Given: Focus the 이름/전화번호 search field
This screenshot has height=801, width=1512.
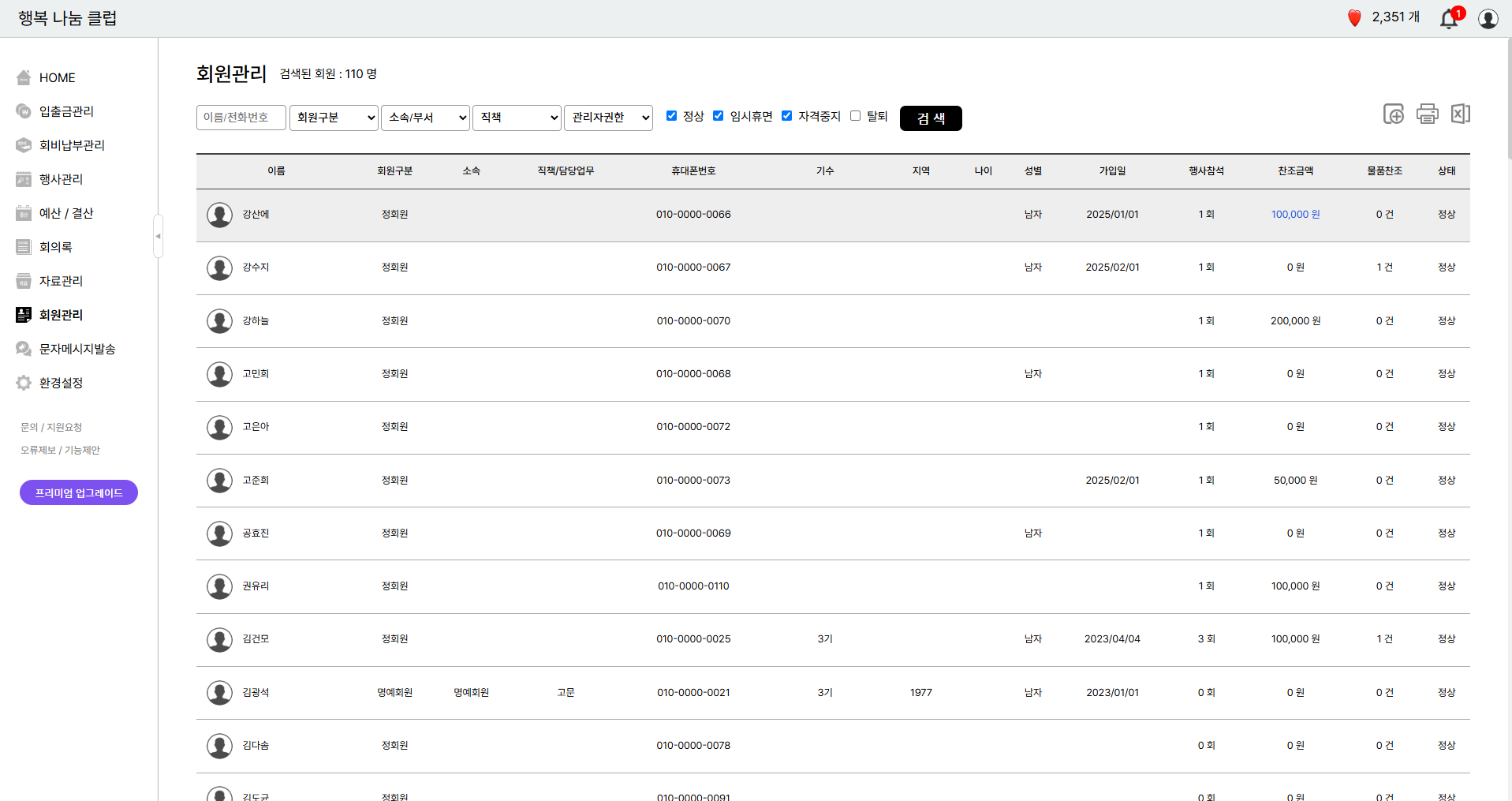Looking at the screenshot, I should [241, 118].
